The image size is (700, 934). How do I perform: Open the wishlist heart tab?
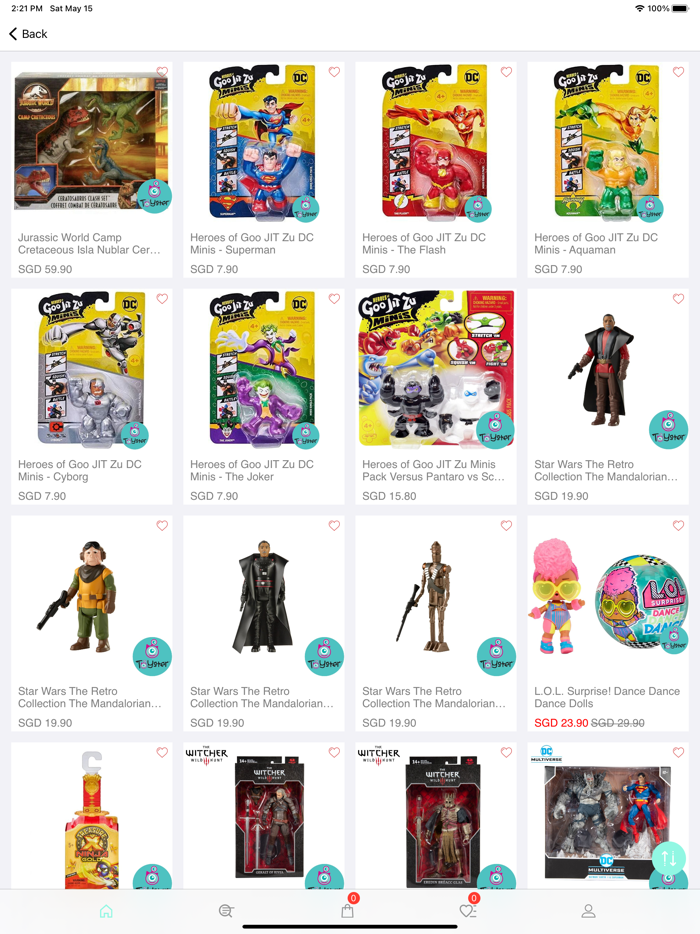point(468,911)
